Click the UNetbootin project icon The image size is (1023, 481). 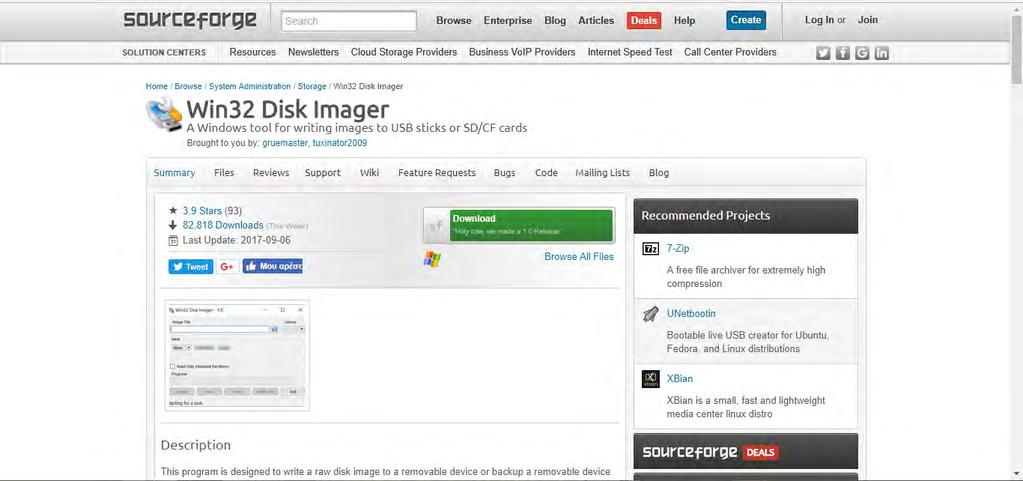coord(650,314)
